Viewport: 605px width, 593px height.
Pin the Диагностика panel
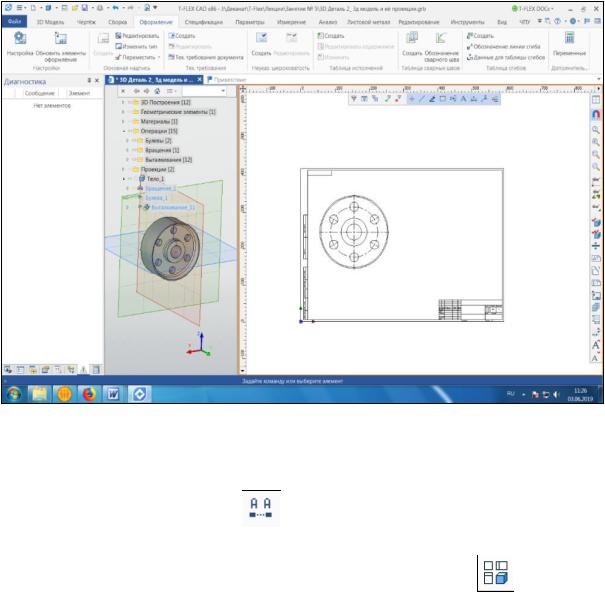tap(91, 79)
